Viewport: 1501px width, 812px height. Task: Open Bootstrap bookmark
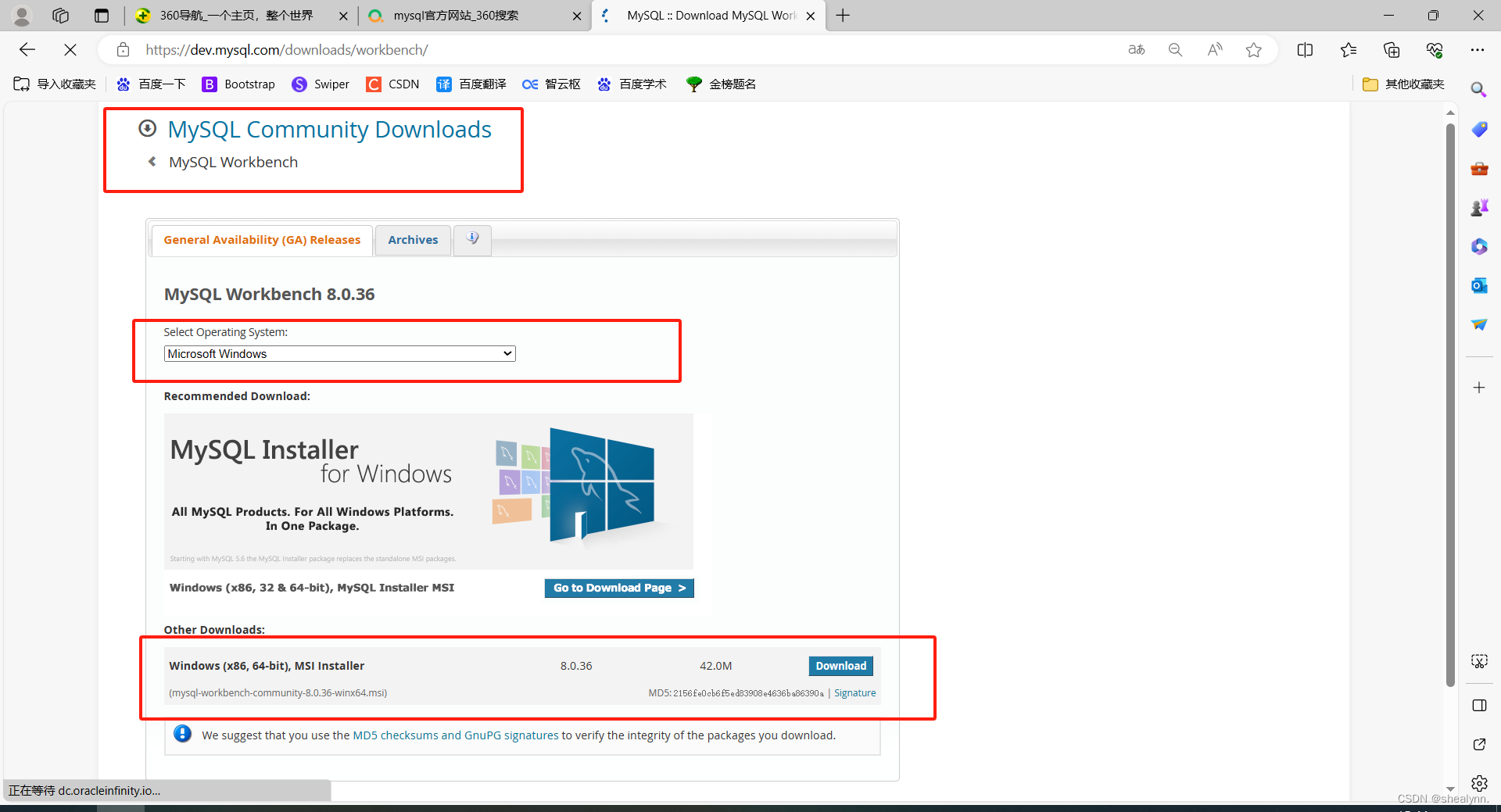[238, 84]
